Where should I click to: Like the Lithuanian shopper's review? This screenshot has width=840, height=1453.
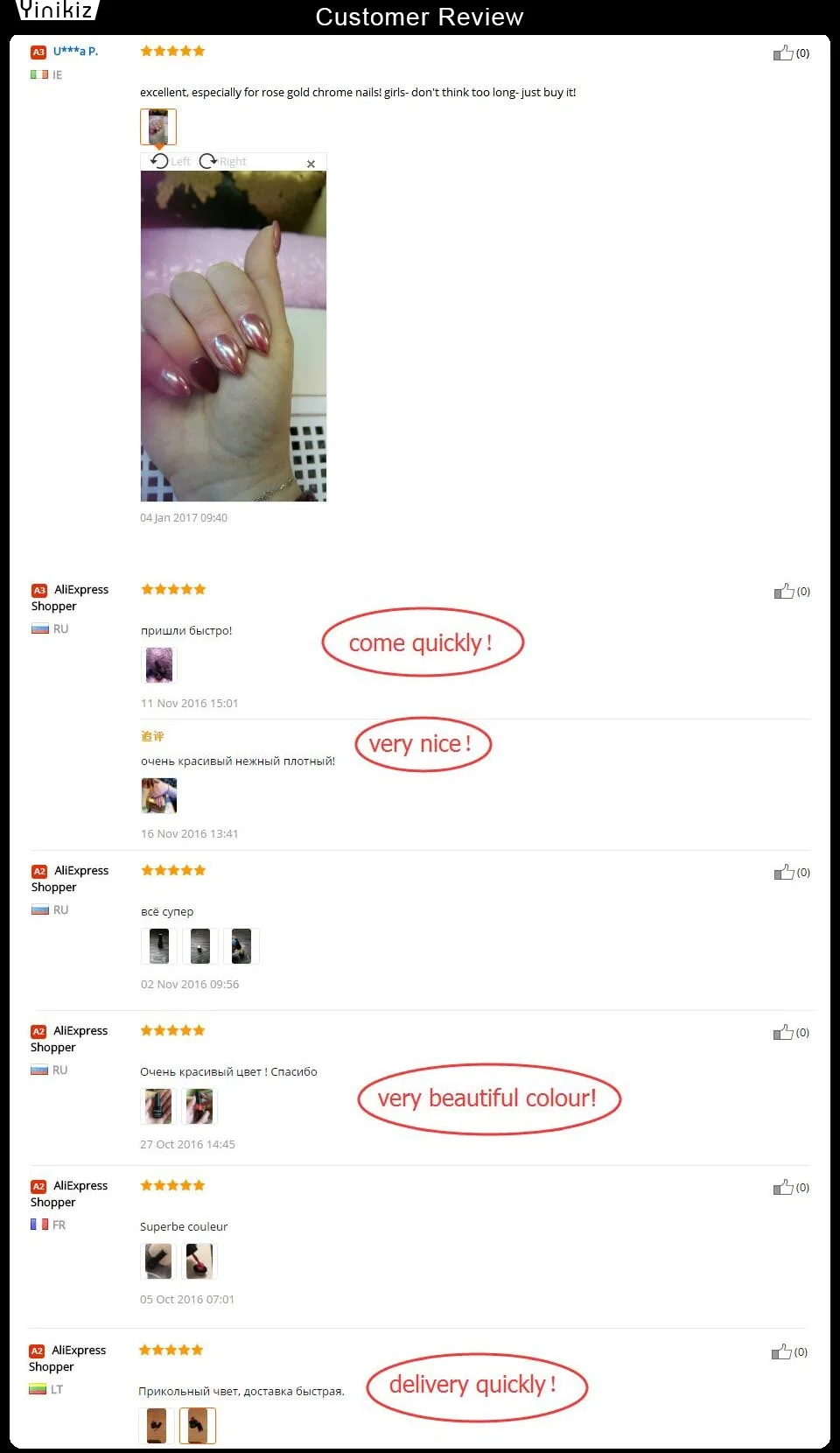tap(781, 1352)
